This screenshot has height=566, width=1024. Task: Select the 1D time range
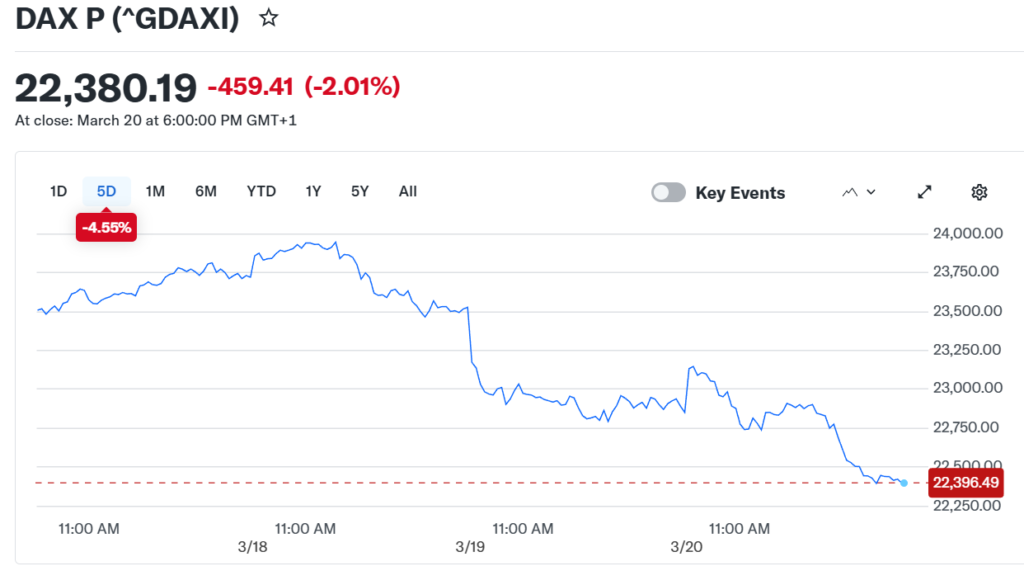coord(58,191)
